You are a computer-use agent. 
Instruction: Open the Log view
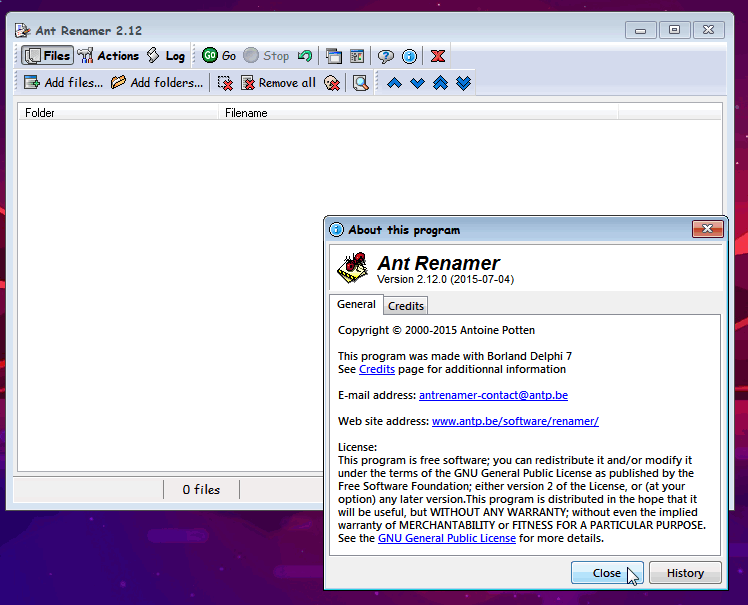pos(166,56)
